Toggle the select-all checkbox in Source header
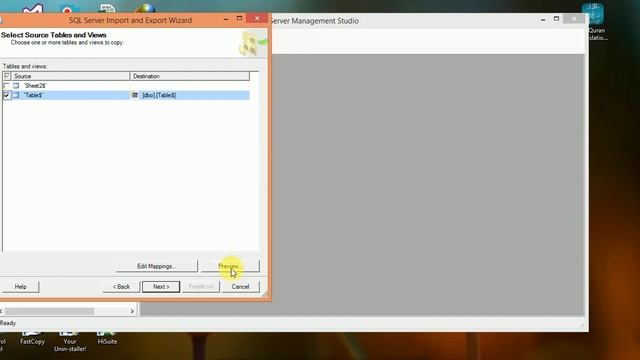 coord(7,76)
